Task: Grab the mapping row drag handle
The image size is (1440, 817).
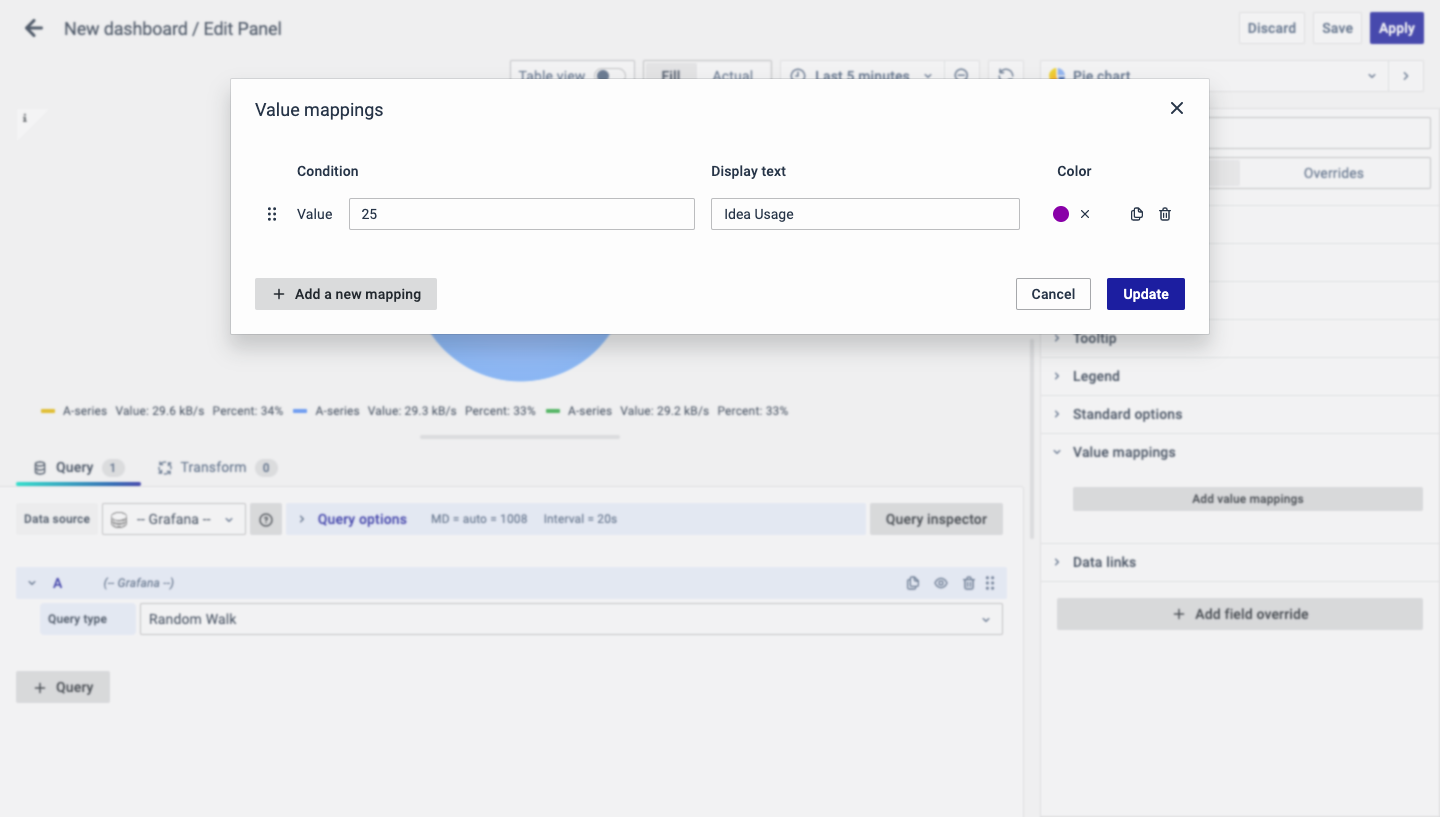Action: click(272, 214)
